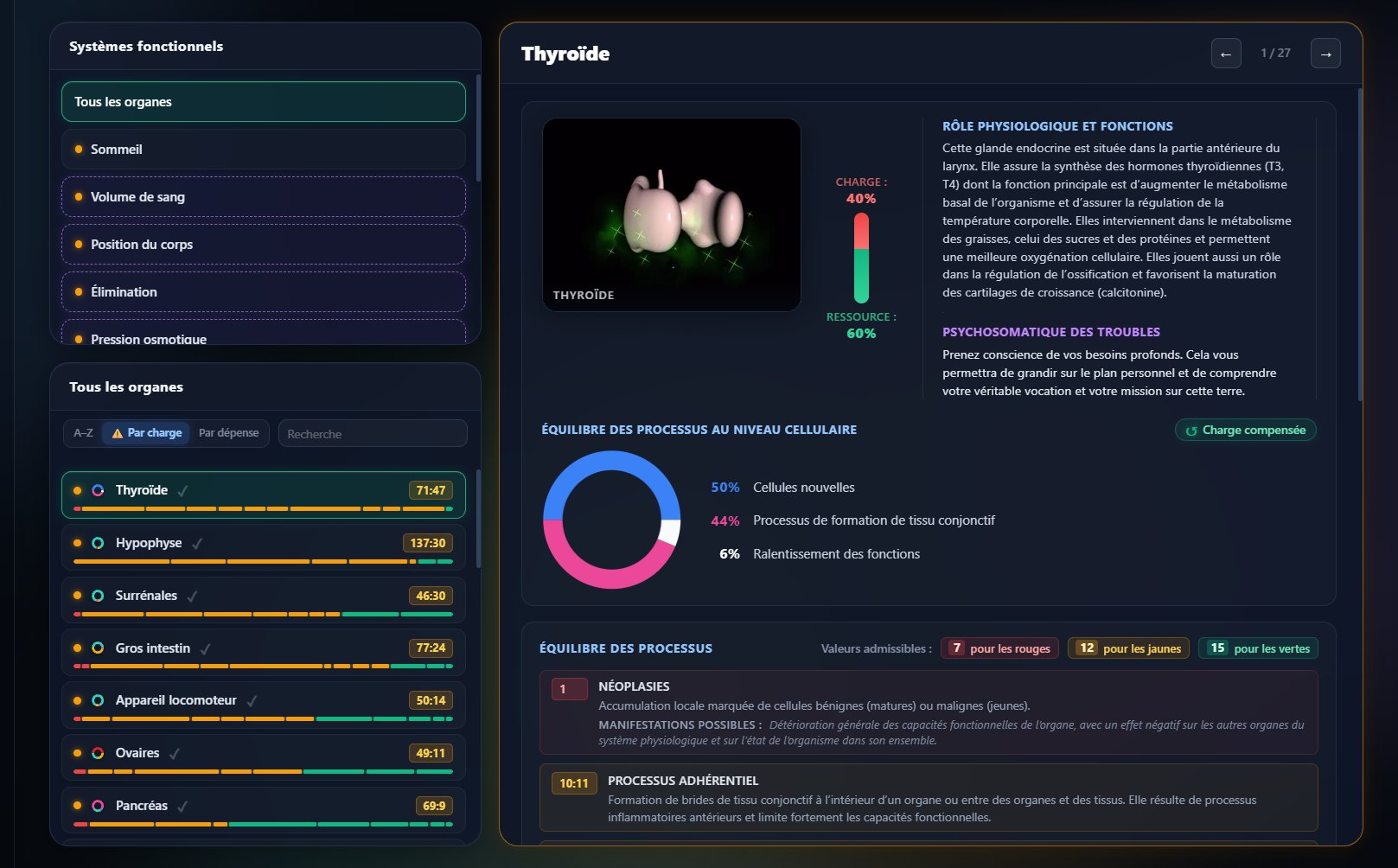The image size is (1398, 868).
Task: Click the checkmark next to Gros intestin
Action: point(205,648)
